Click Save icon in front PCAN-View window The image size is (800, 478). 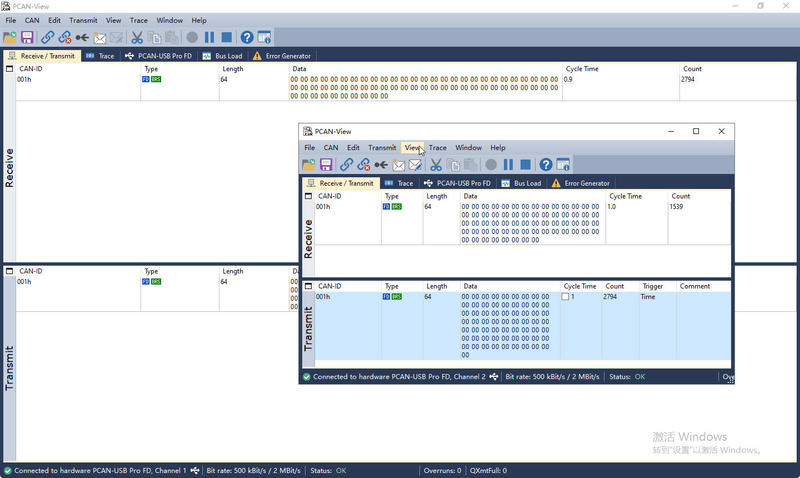327,164
